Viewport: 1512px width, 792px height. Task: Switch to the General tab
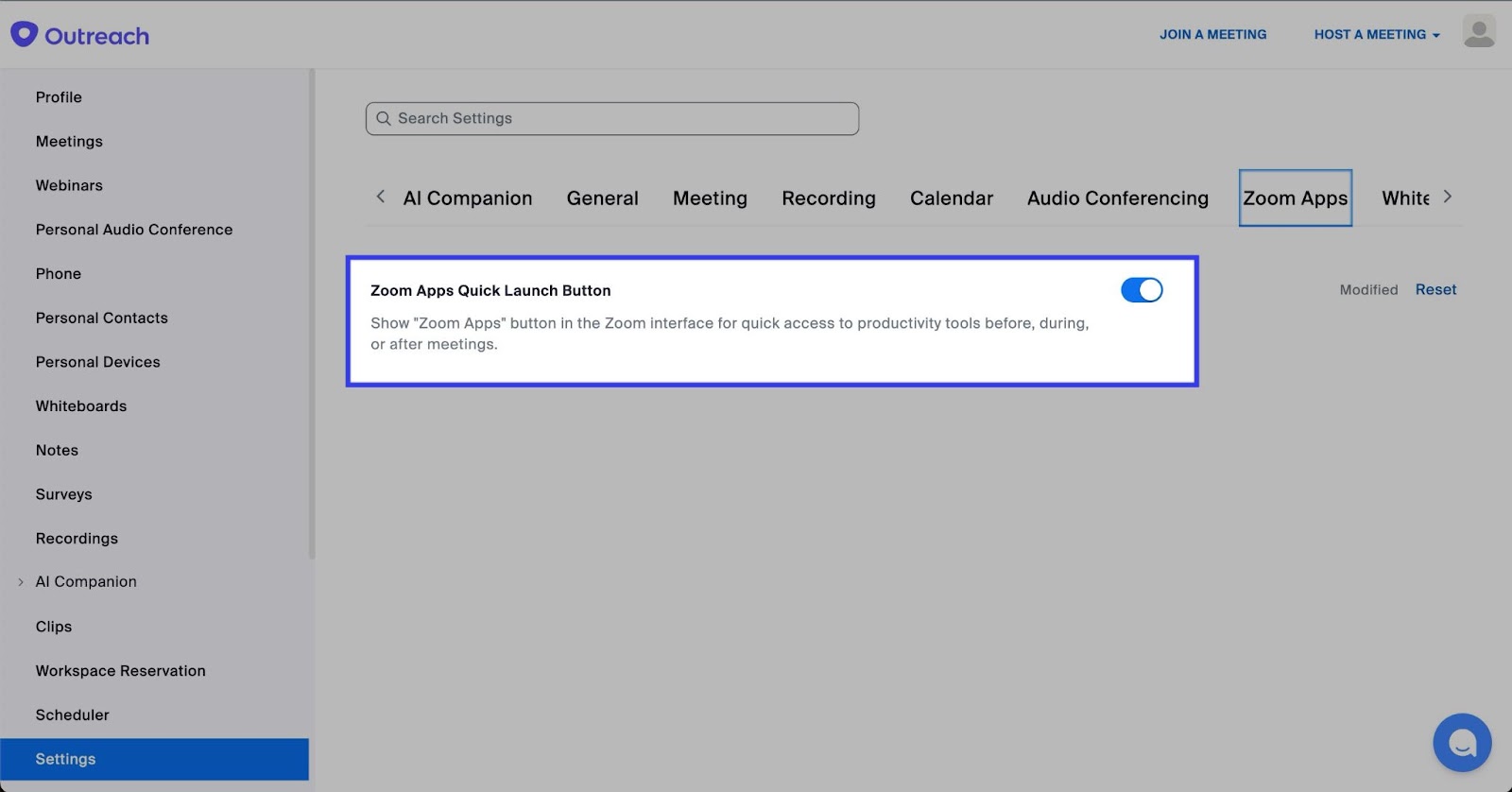(602, 198)
